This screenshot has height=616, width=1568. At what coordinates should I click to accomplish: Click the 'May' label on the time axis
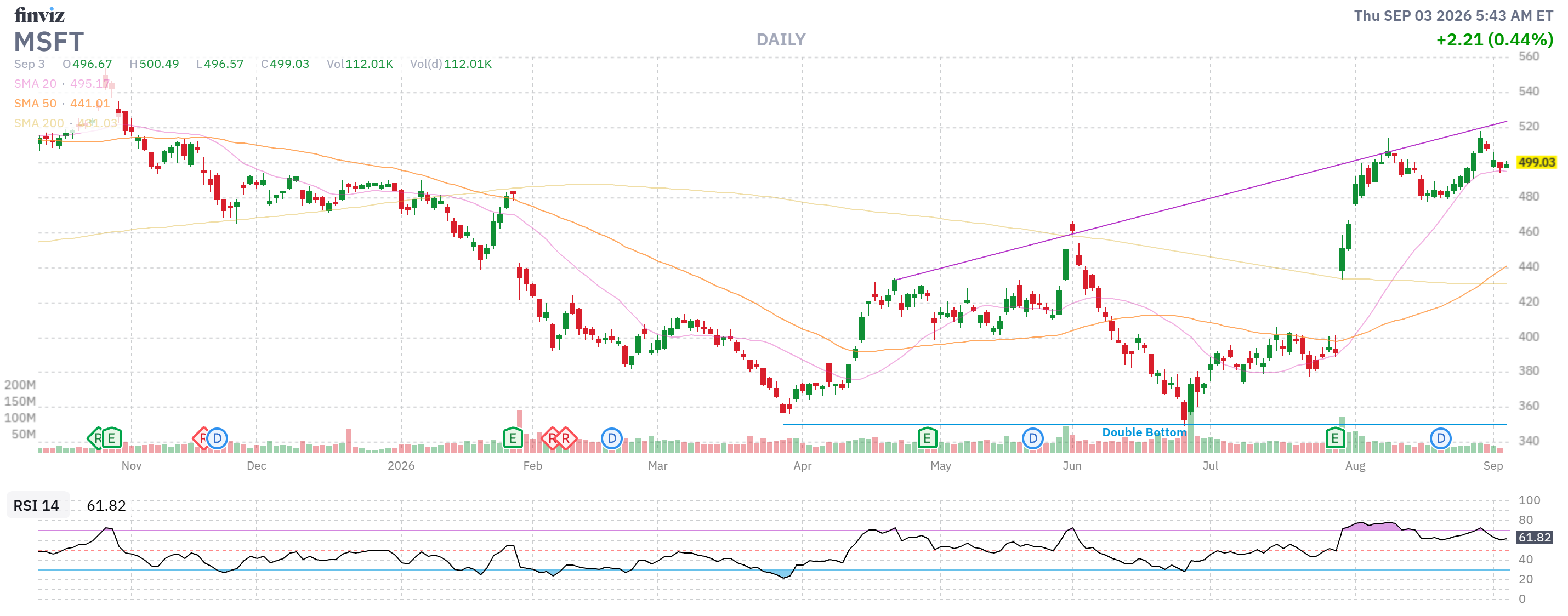(940, 466)
